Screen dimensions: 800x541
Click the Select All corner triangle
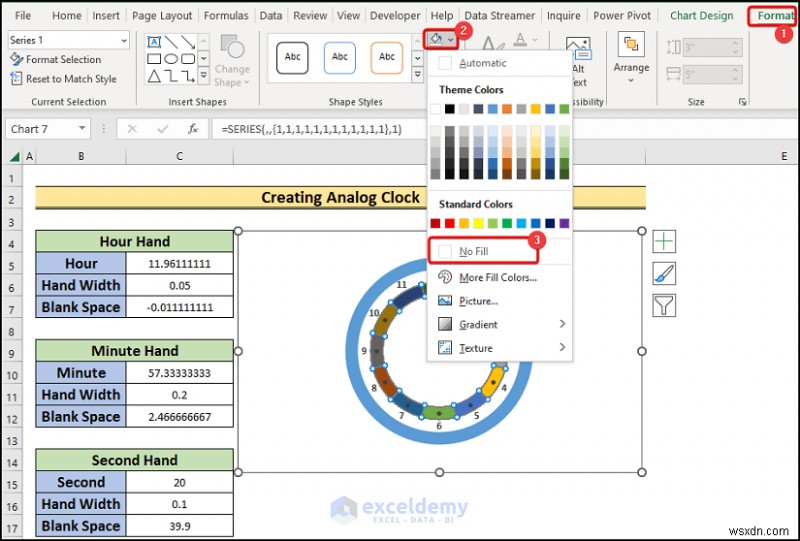coord(14,156)
